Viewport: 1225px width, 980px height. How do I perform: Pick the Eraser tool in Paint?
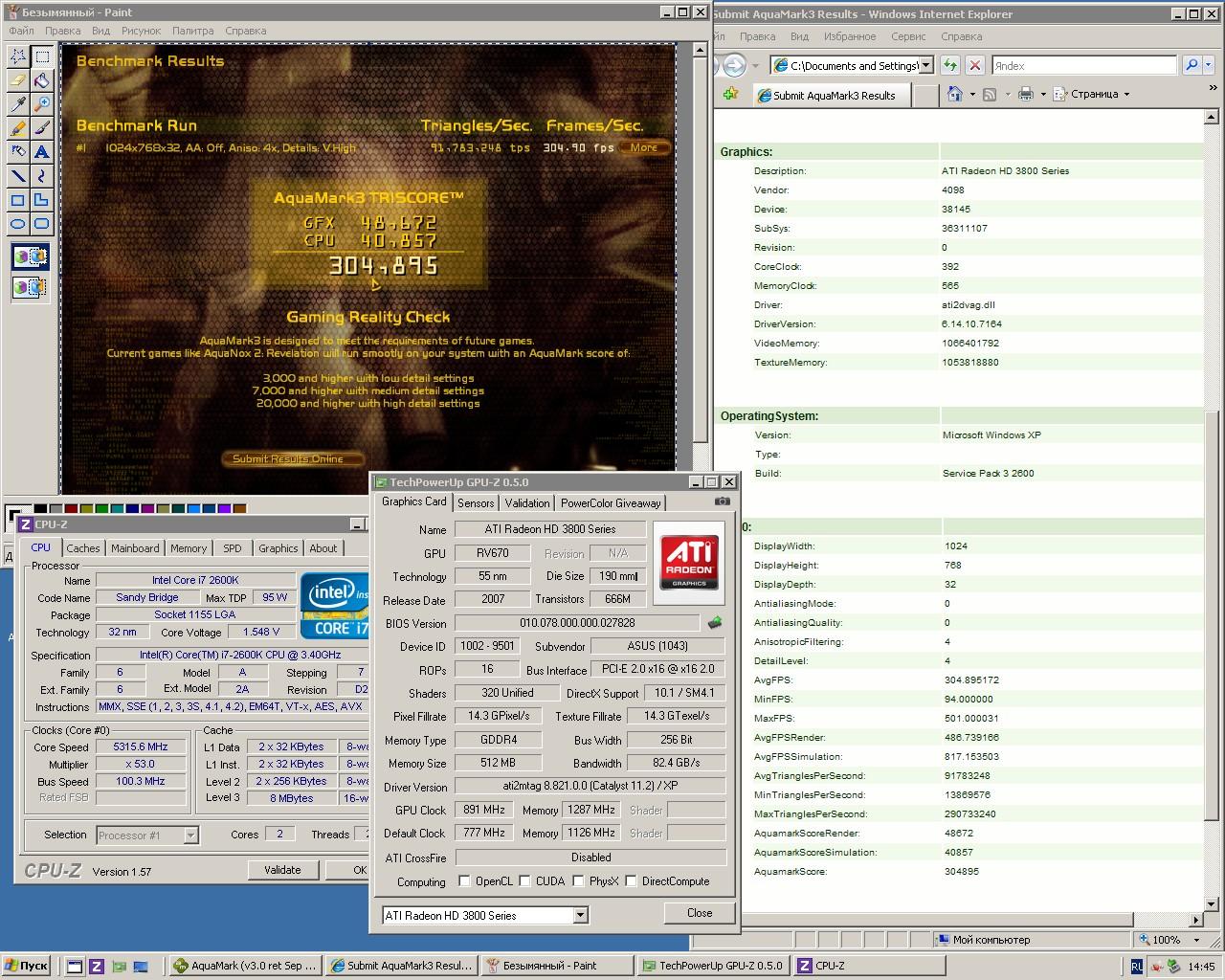[17, 80]
